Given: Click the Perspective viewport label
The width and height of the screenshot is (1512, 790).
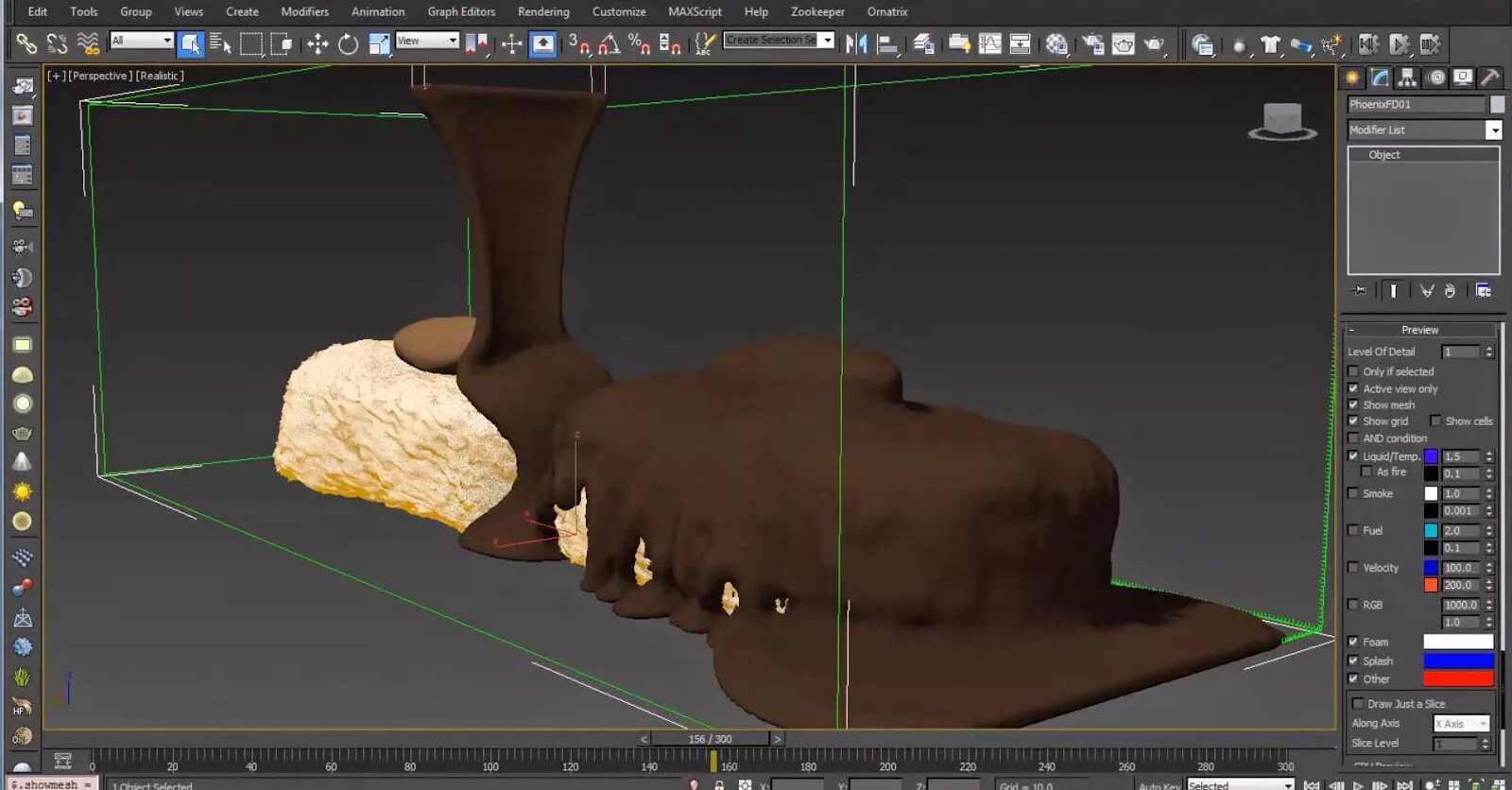Looking at the screenshot, I should tap(100, 76).
